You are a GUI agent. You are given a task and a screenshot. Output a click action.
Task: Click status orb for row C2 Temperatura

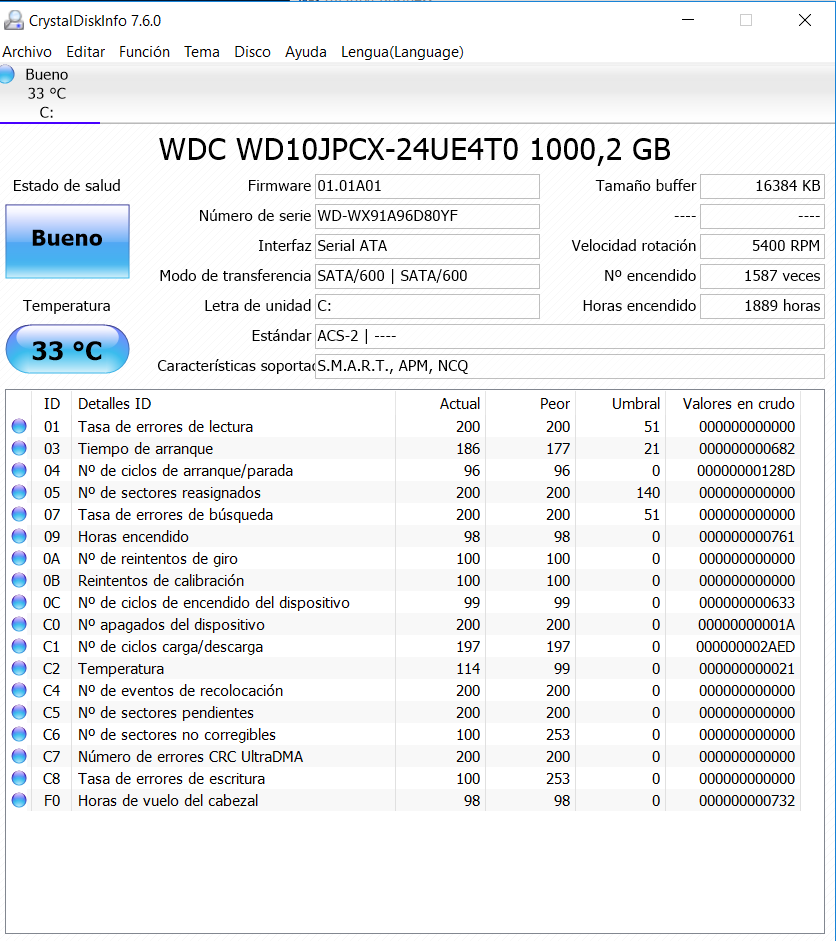(19, 668)
